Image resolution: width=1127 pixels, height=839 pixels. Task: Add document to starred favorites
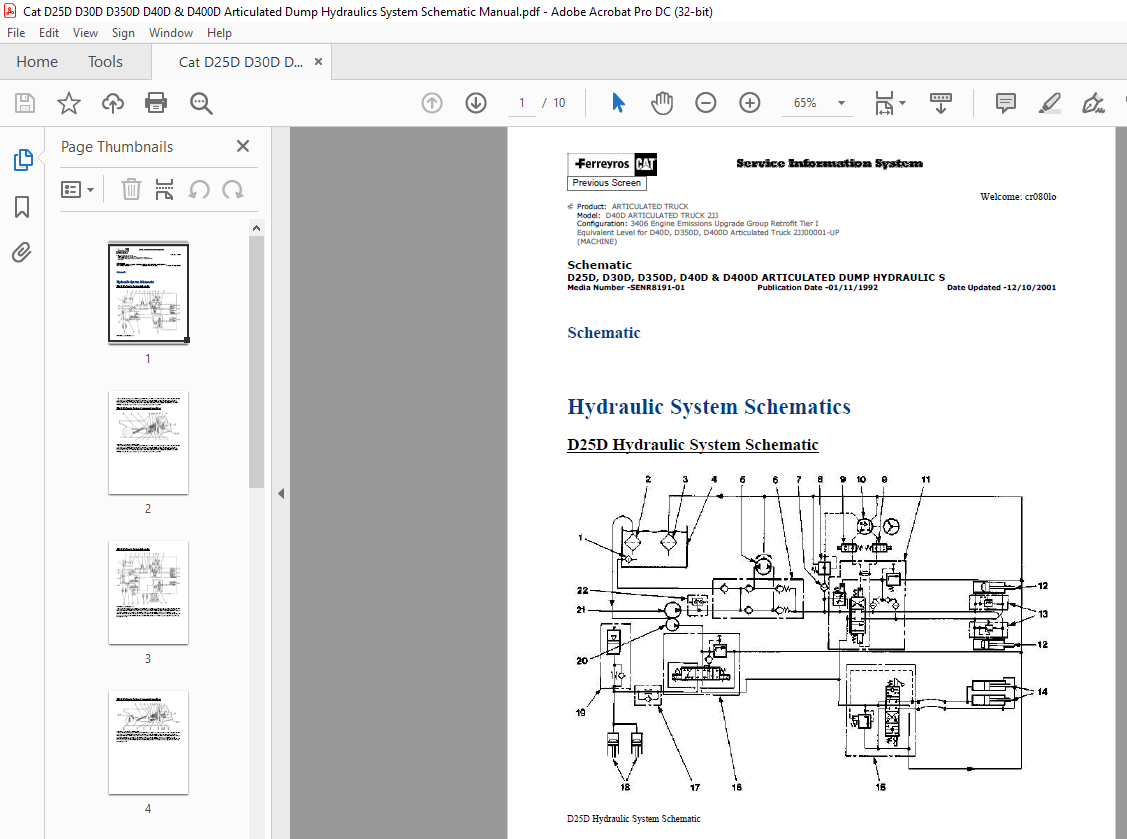pyautogui.click(x=69, y=104)
